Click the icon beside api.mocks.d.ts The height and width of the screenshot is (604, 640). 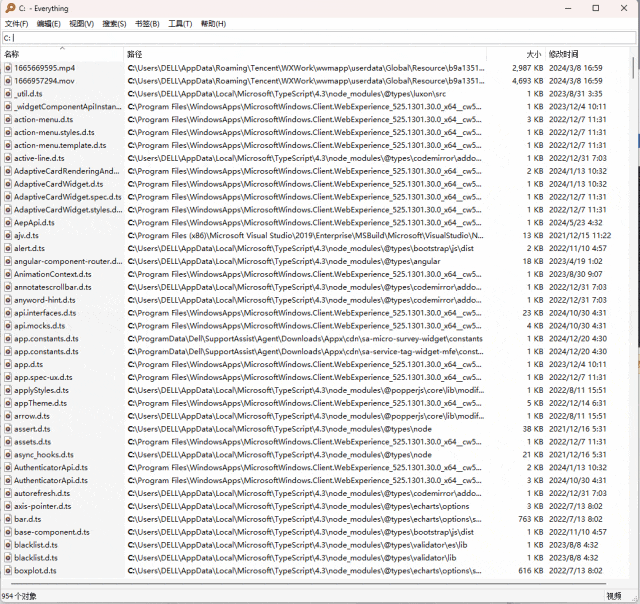coord(8,326)
